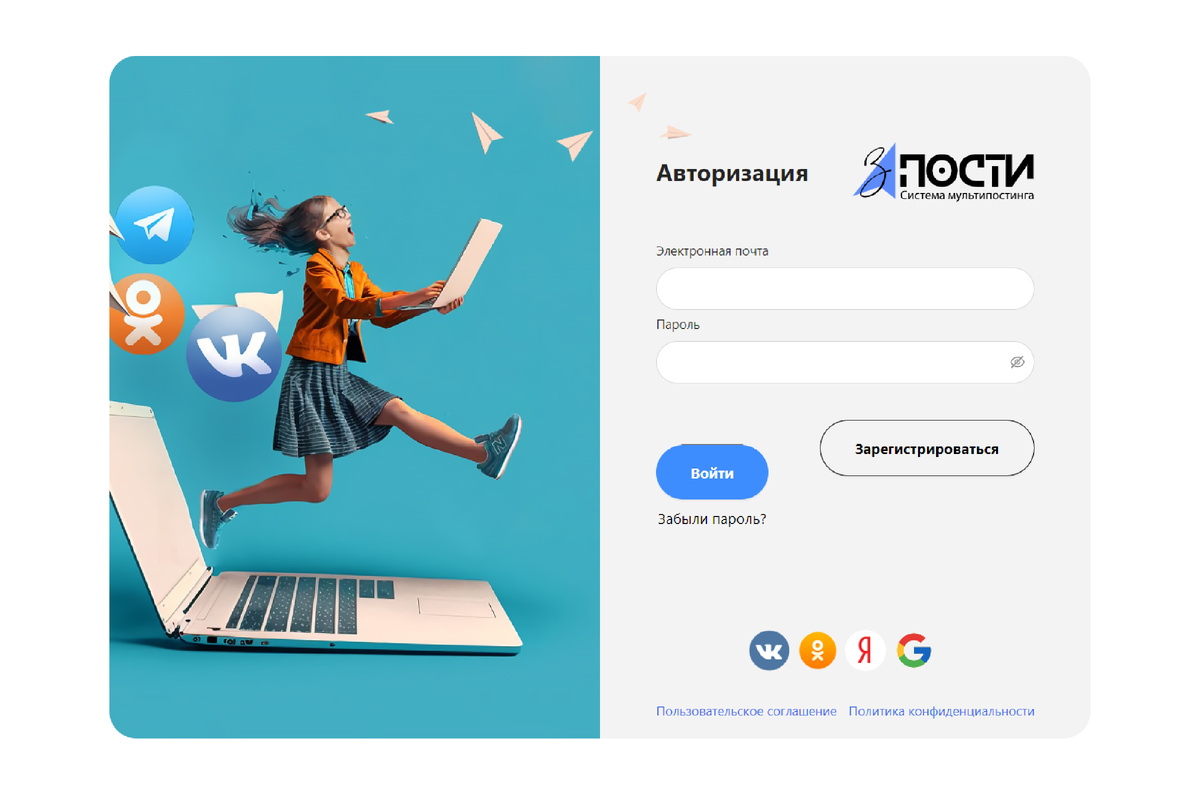The width and height of the screenshot is (1200, 792).
Task: Open the Пользовательское соглашение link
Action: (x=746, y=711)
